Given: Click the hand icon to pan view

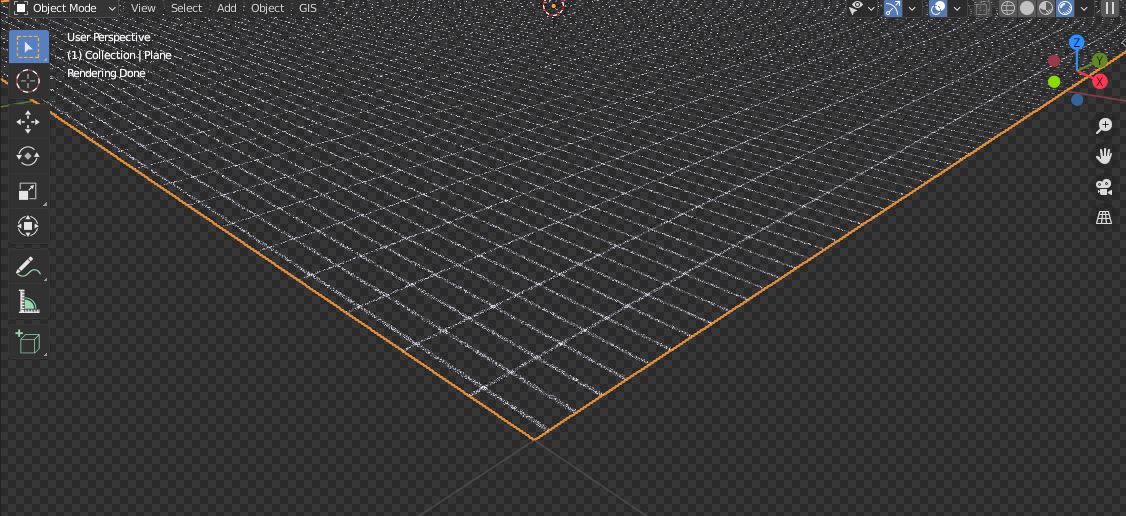Looking at the screenshot, I should tap(1104, 156).
